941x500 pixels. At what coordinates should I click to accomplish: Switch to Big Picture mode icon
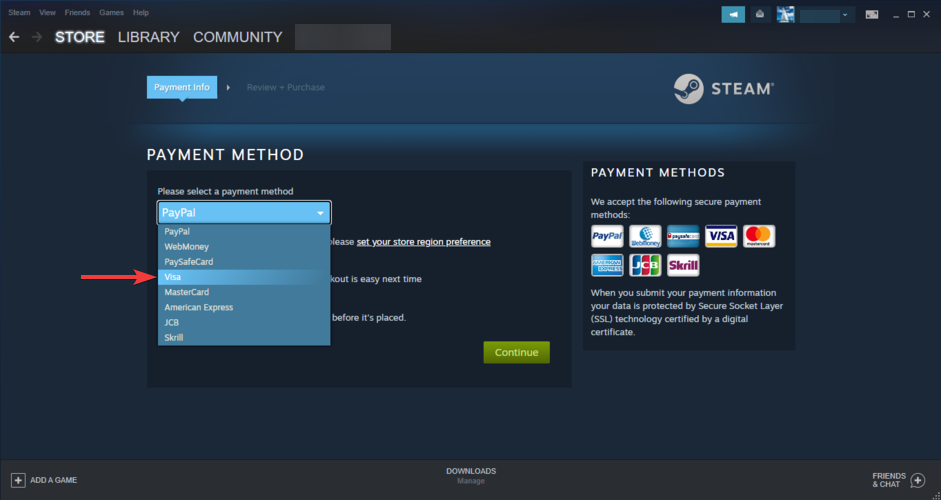click(871, 14)
